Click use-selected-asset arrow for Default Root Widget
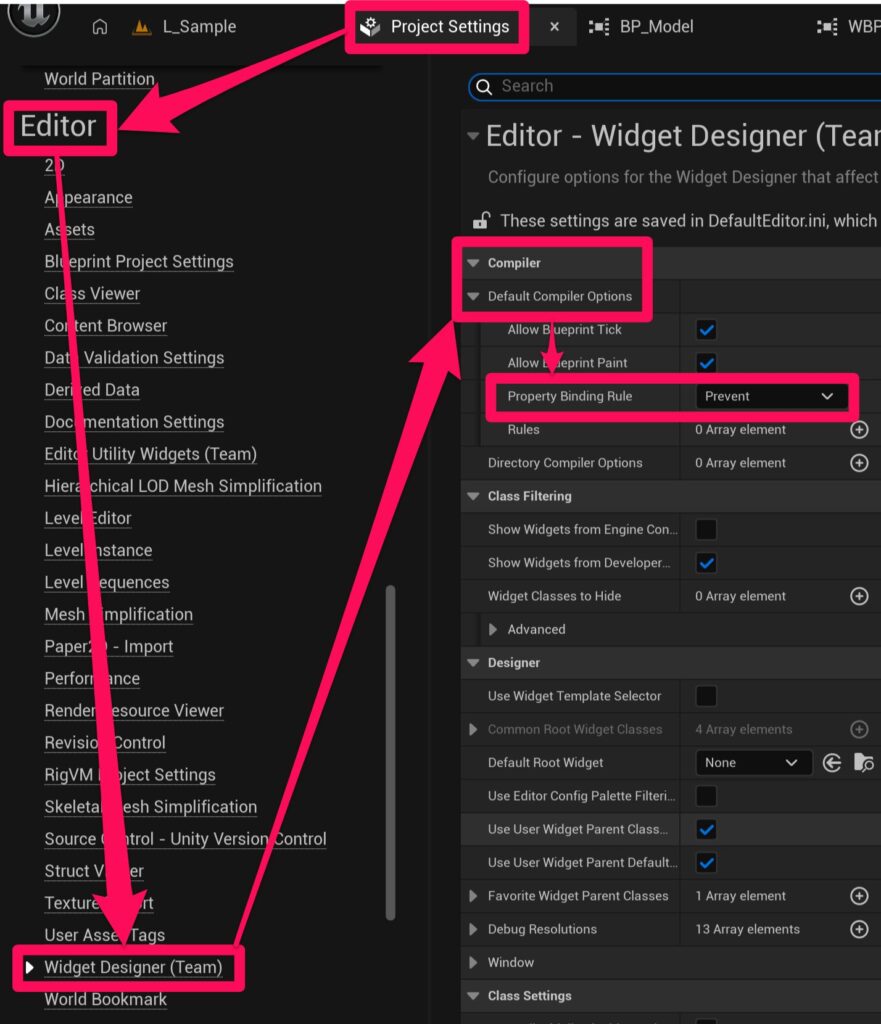This screenshot has width=881, height=1024. pos(832,763)
